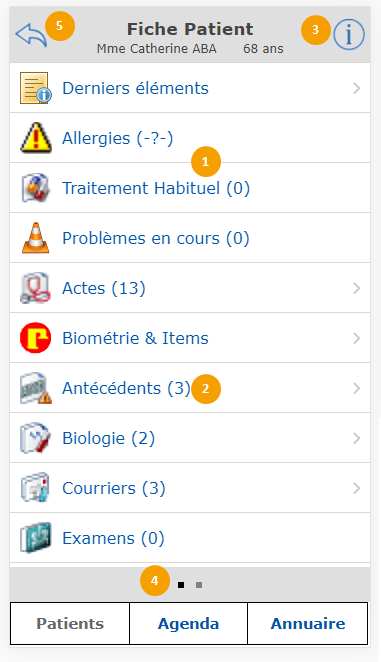Click the Courriers mail icon
The image size is (381, 662).
(x=35, y=488)
